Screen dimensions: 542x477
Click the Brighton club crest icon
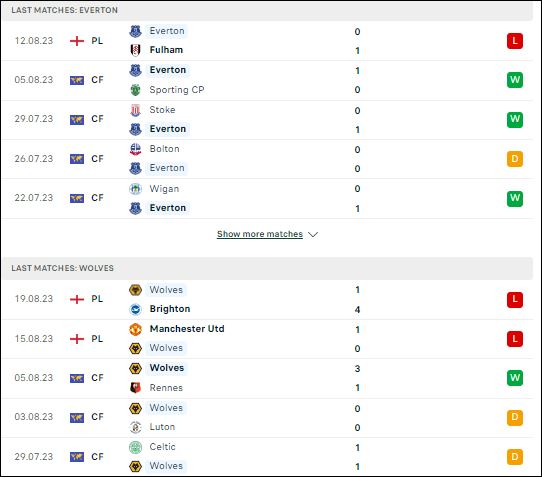(135, 309)
